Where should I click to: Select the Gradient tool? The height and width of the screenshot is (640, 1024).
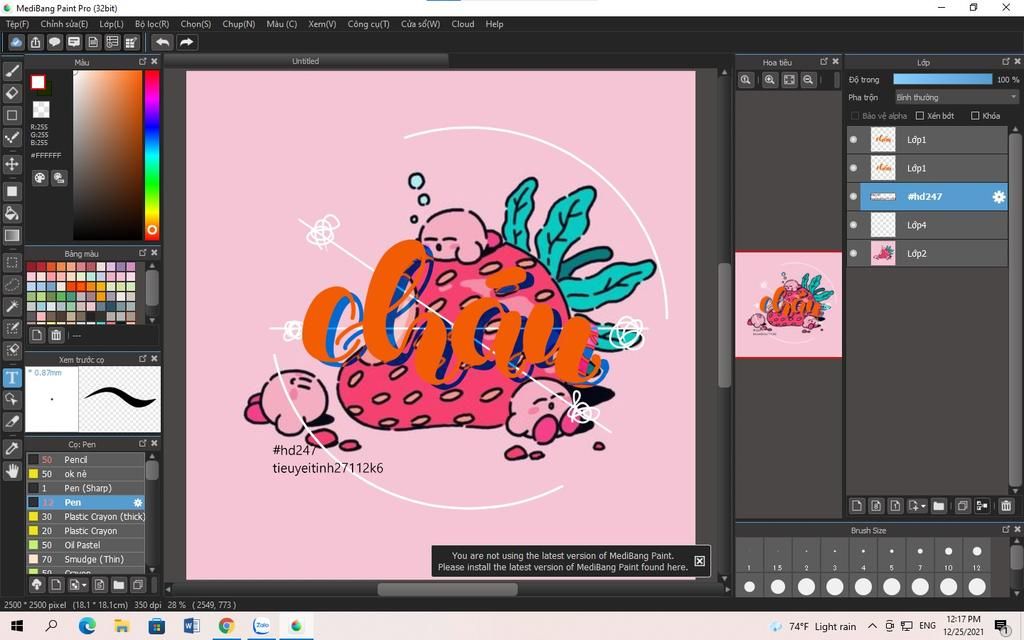pyautogui.click(x=12, y=235)
